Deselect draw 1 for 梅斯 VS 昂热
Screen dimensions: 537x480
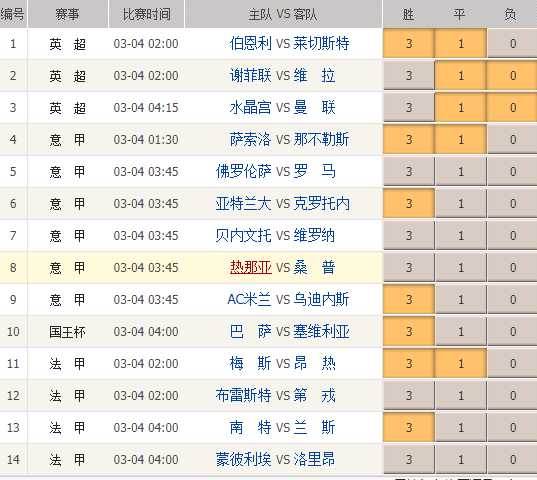461,363
